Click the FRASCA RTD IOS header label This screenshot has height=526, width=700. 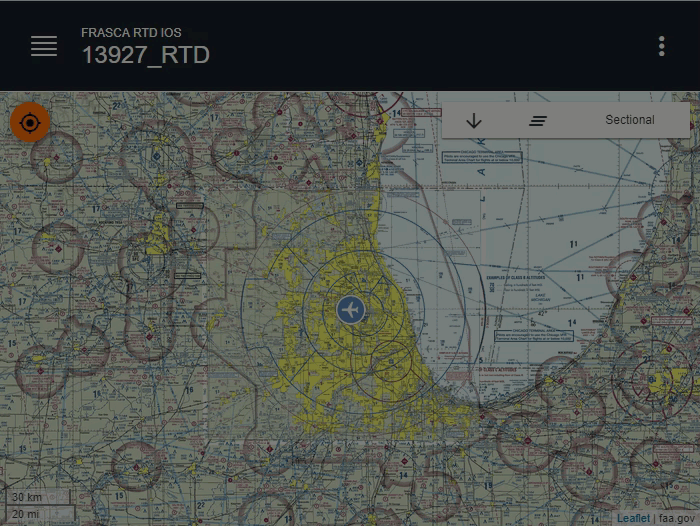click(131, 32)
